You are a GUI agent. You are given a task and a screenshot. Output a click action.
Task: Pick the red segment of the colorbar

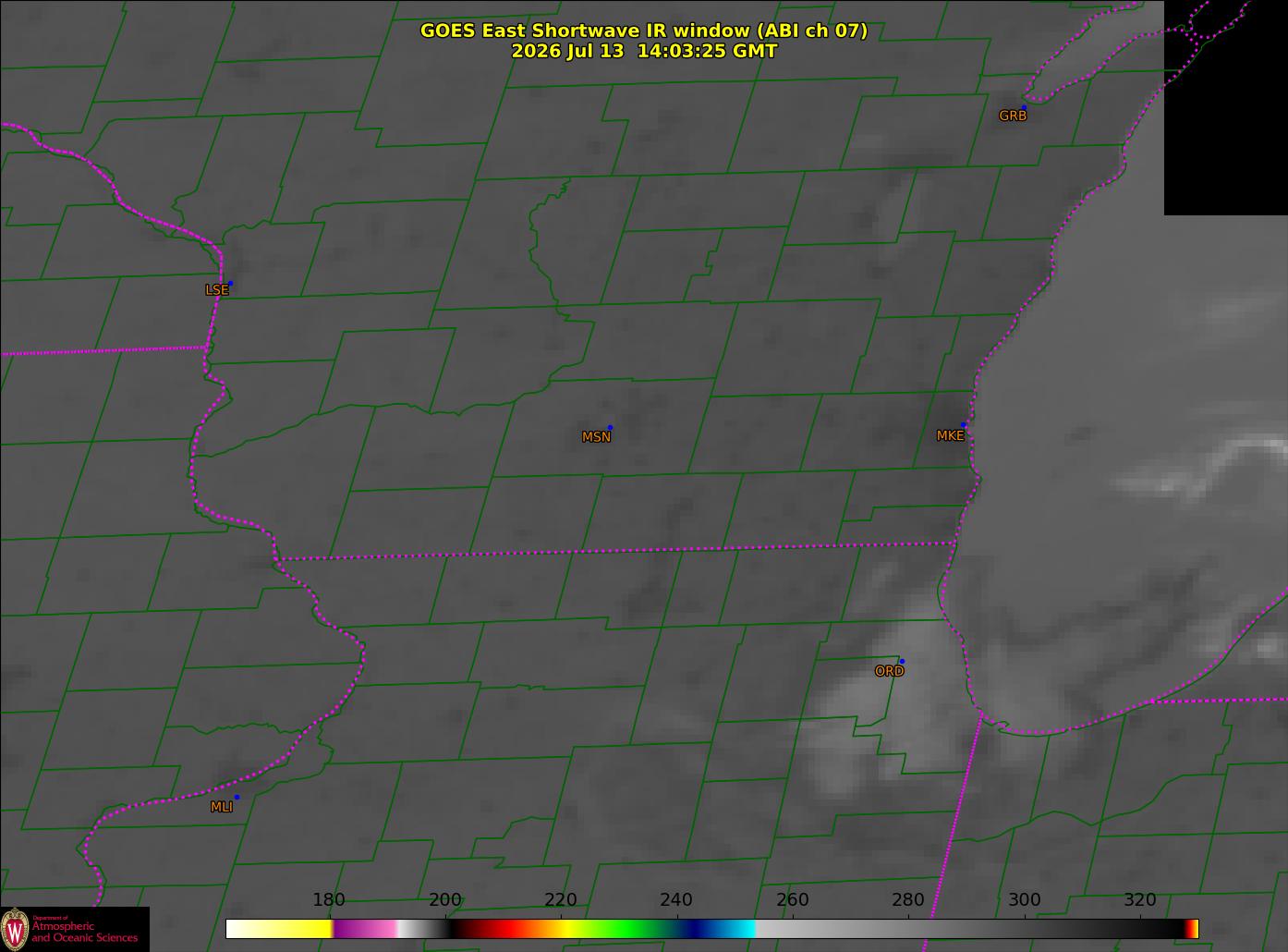click(x=504, y=929)
